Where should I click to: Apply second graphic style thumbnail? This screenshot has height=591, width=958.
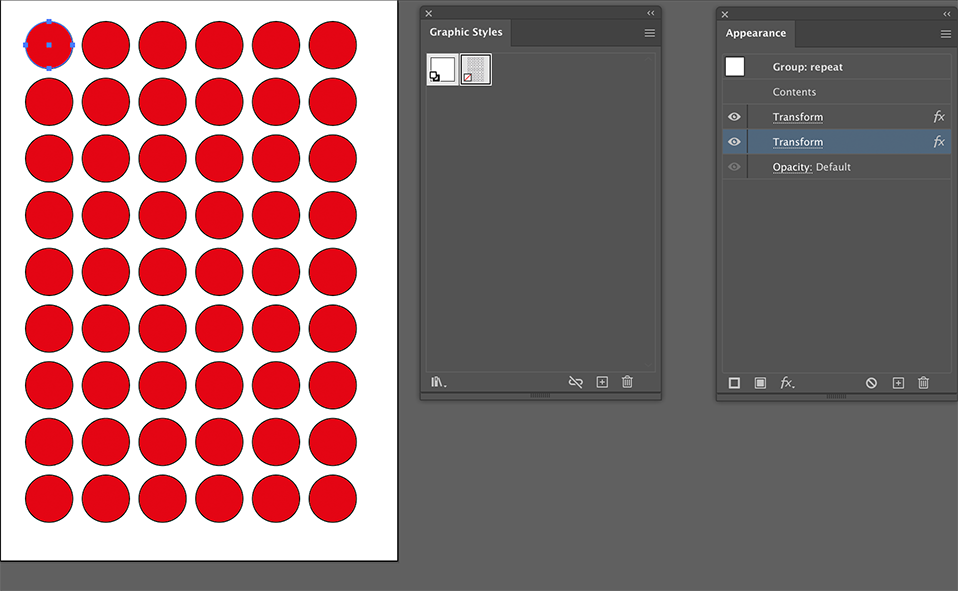tap(475, 69)
